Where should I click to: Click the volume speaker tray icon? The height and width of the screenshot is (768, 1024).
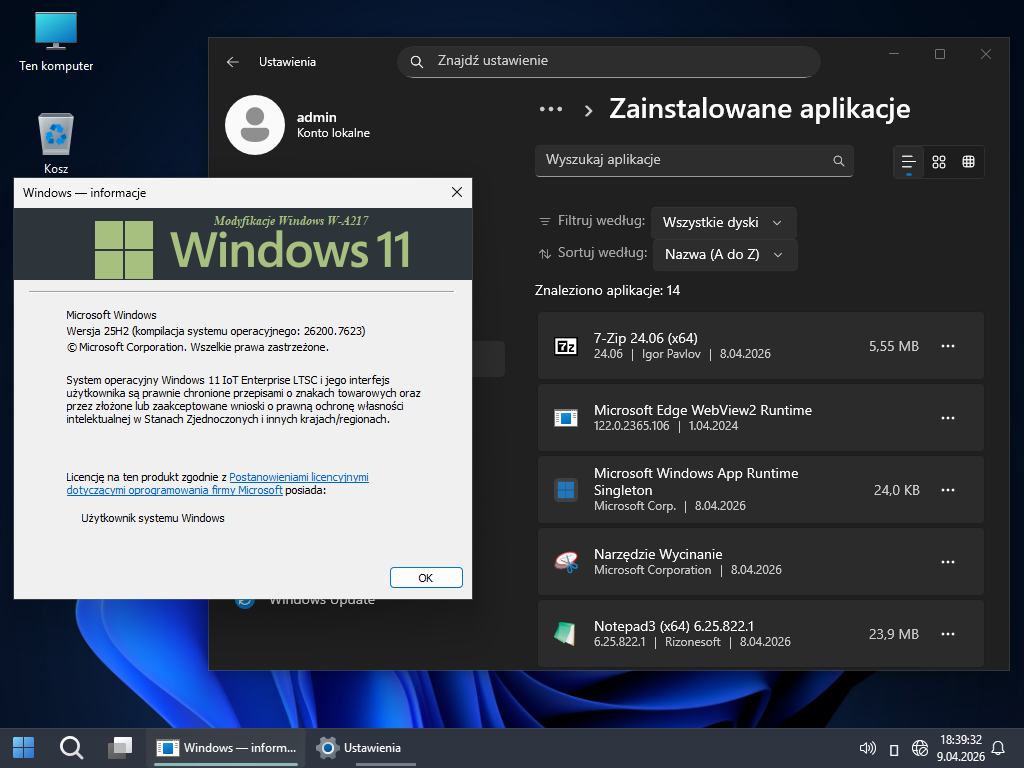click(x=868, y=748)
